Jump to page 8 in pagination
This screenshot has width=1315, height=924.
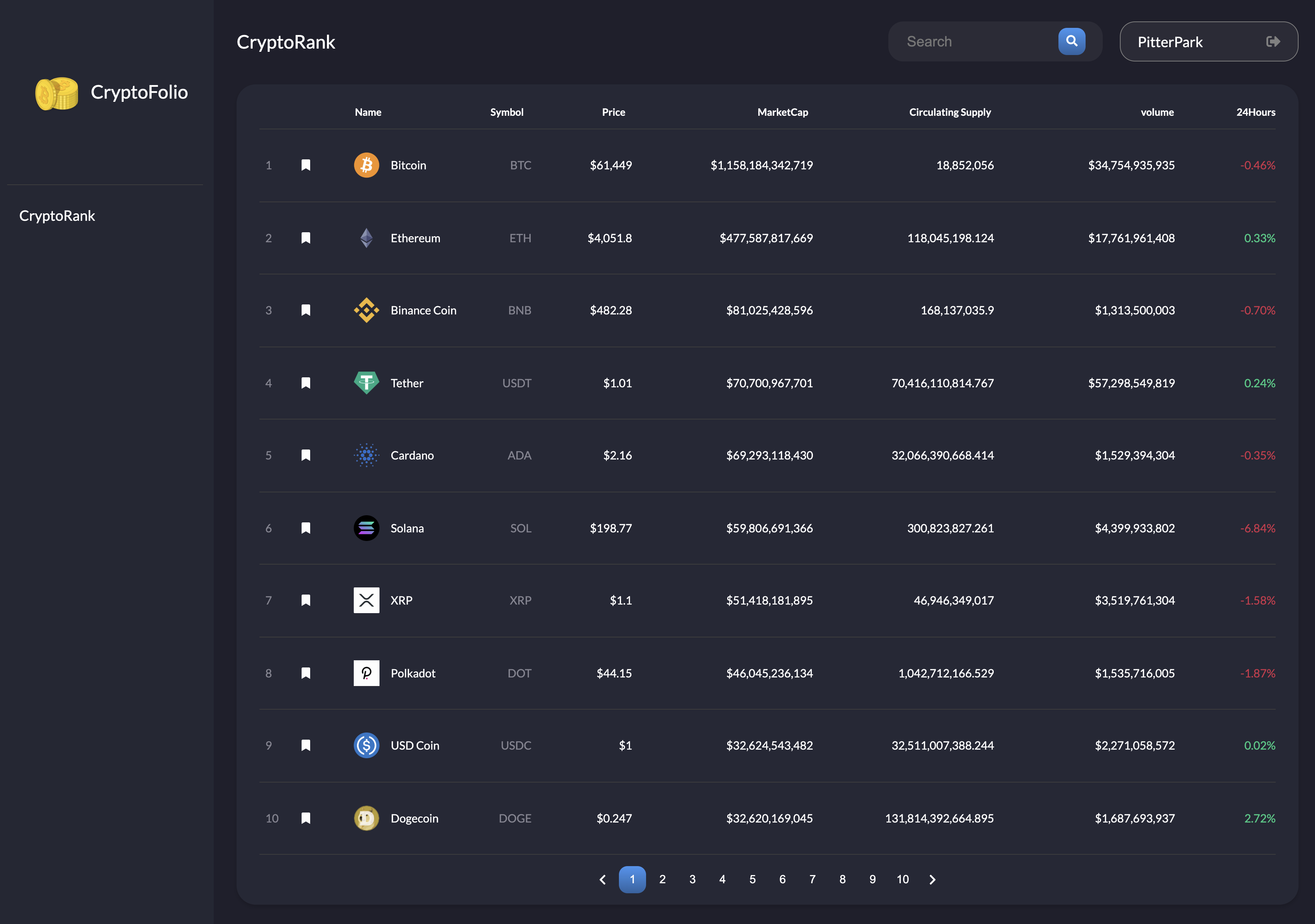pos(843,879)
